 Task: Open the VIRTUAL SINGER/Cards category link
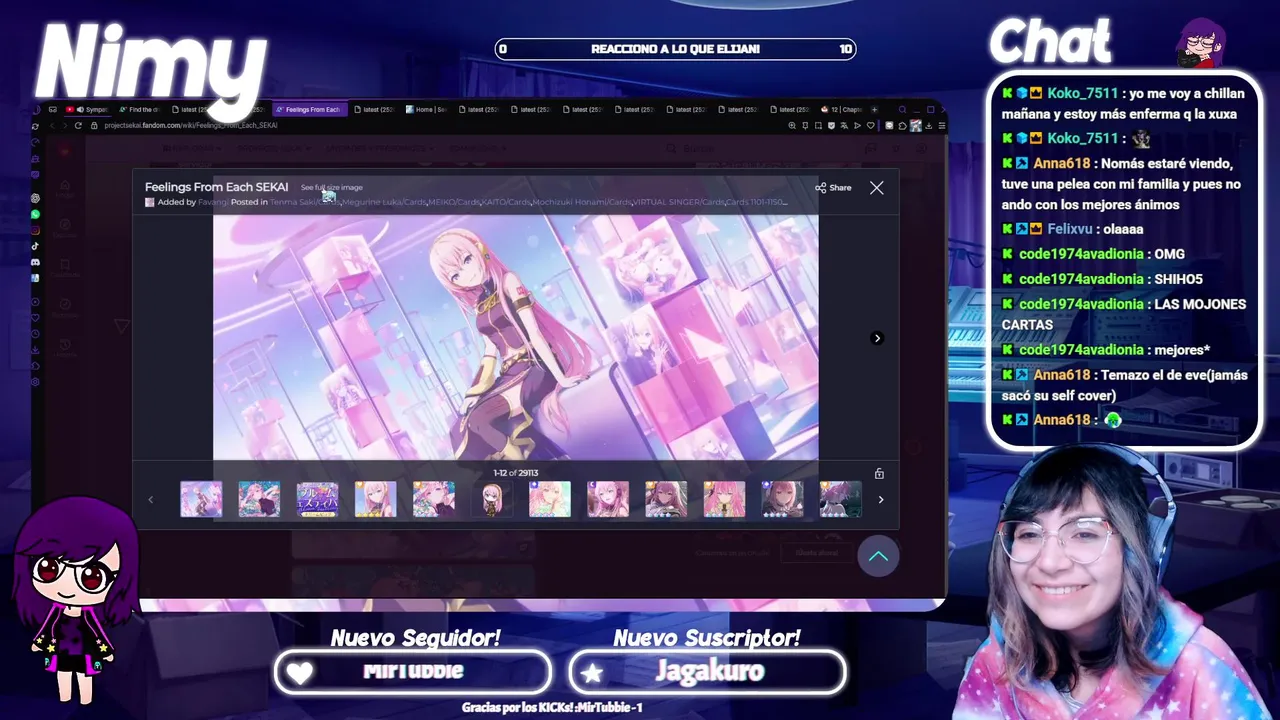click(x=678, y=202)
